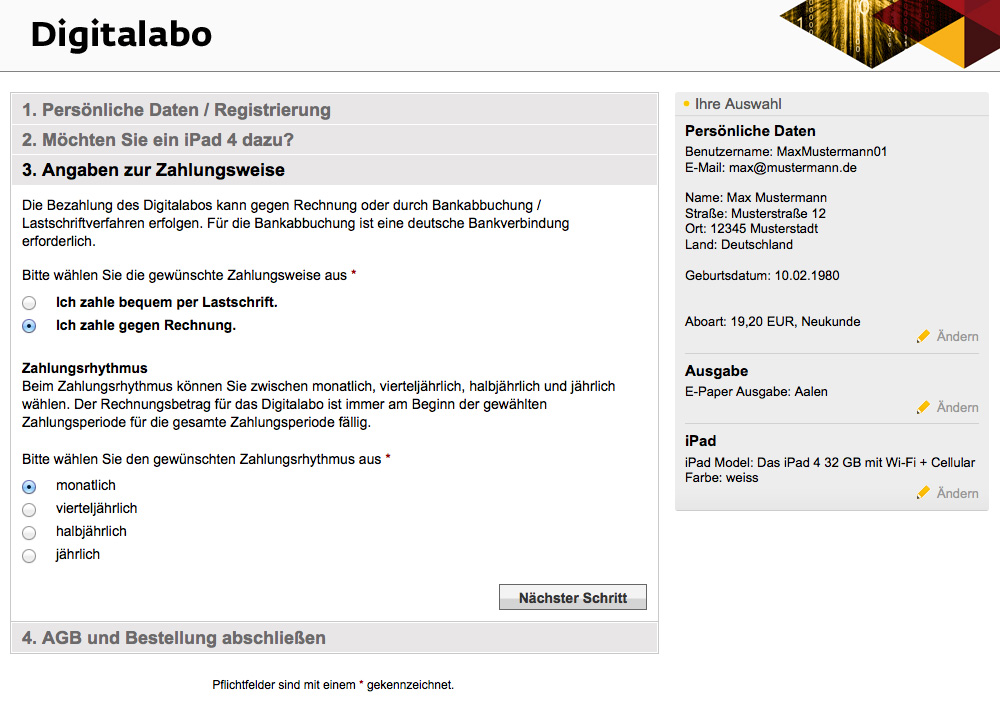Expand step 4 AGB und Bestellung abschließen

[335, 638]
